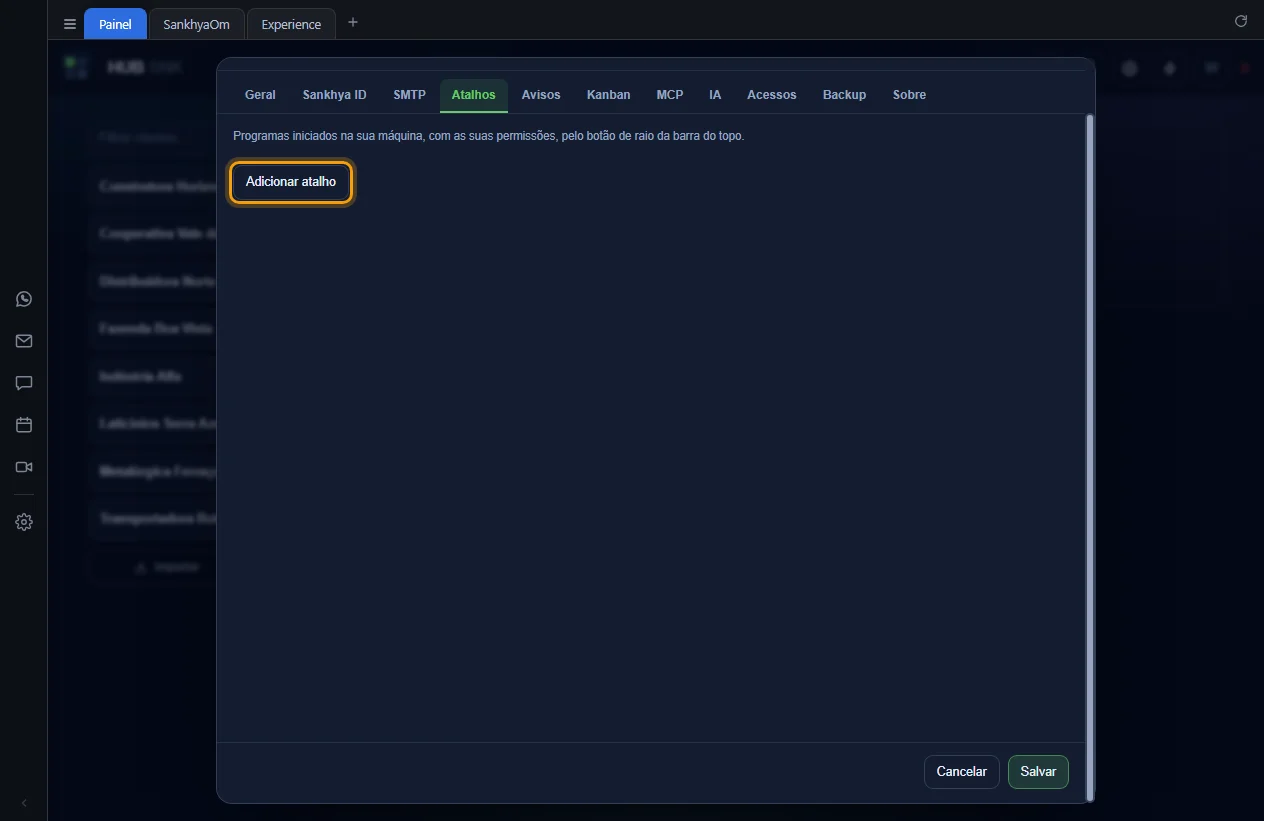Click the reload icon at top right

tap(1241, 21)
